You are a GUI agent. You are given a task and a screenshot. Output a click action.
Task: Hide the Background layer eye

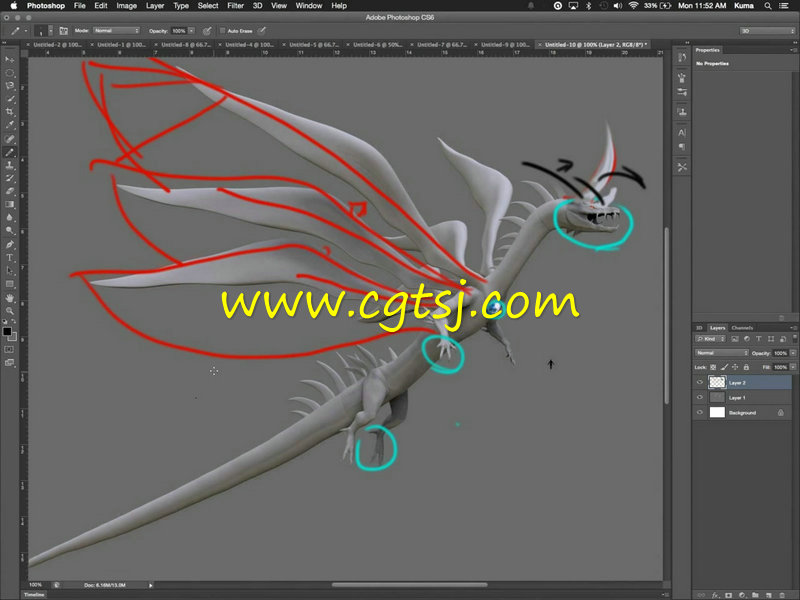click(x=700, y=413)
